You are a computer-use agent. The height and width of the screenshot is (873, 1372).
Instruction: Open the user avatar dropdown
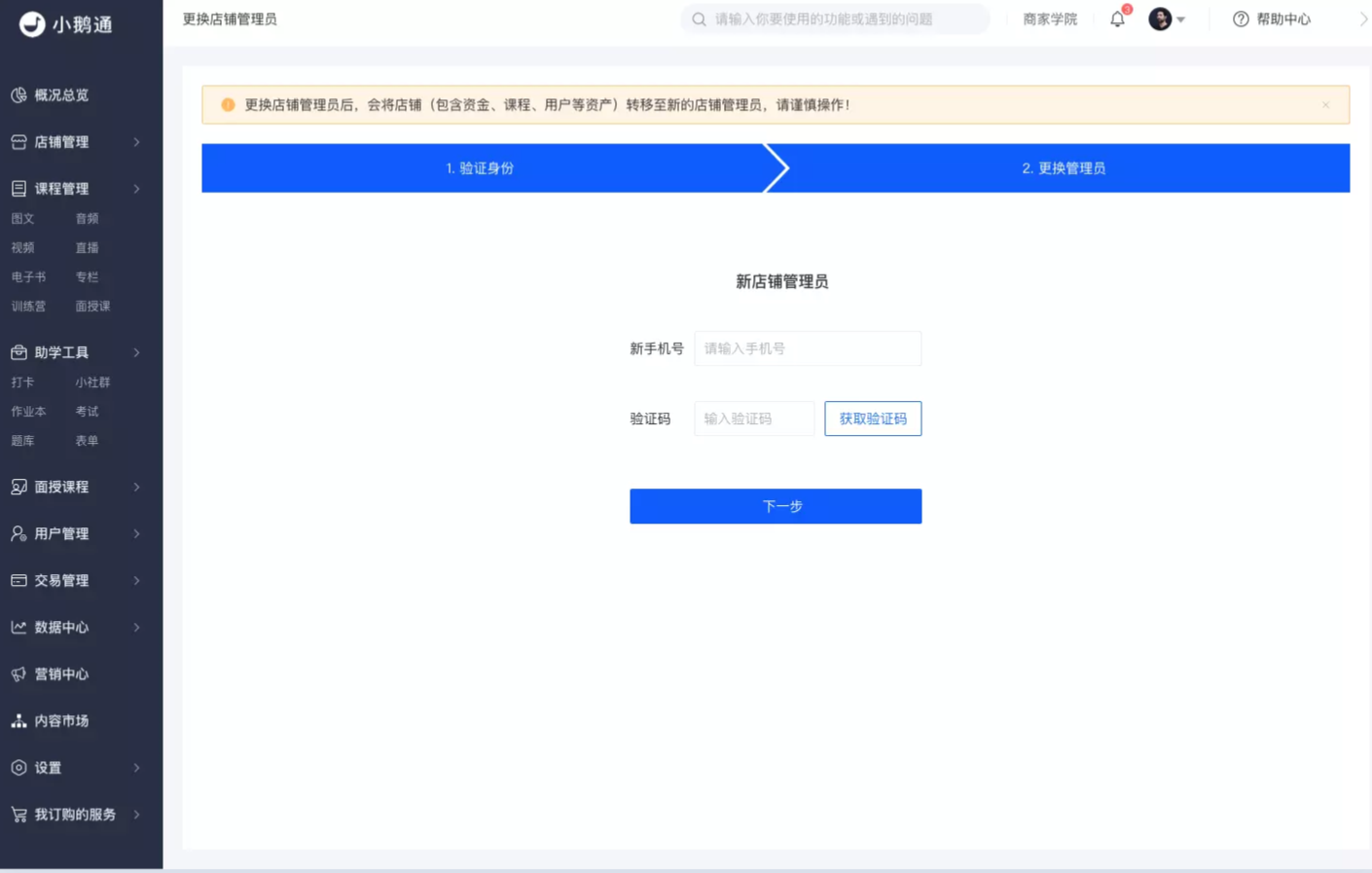1166,19
